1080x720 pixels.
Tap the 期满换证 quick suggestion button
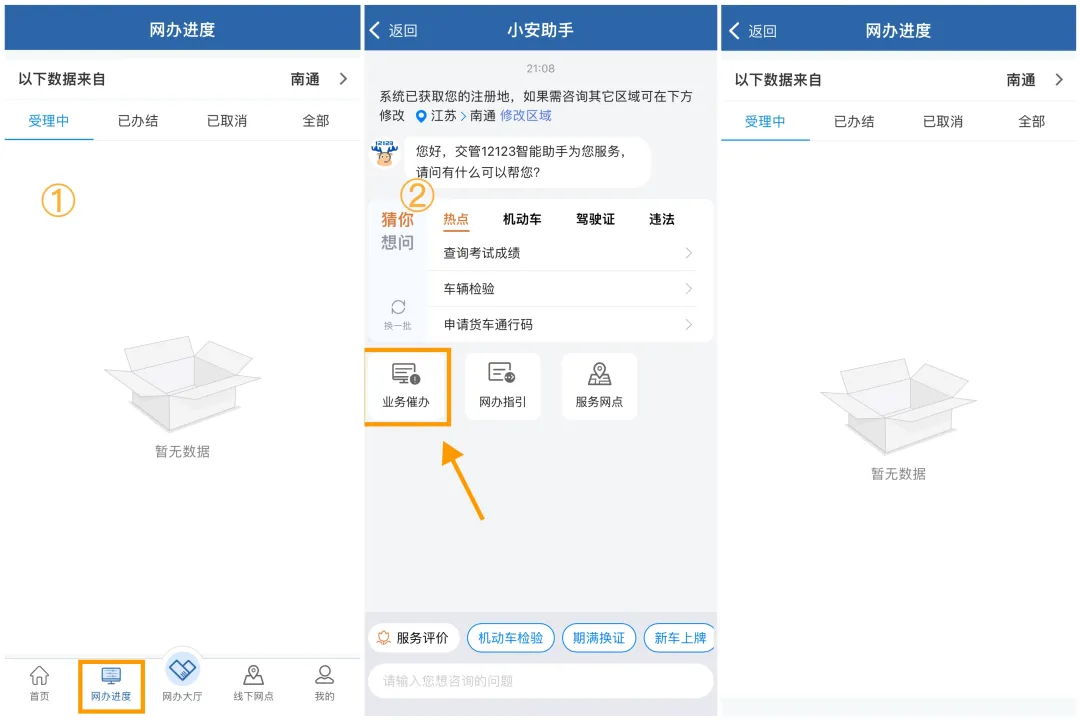pyautogui.click(x=598, y=638)
